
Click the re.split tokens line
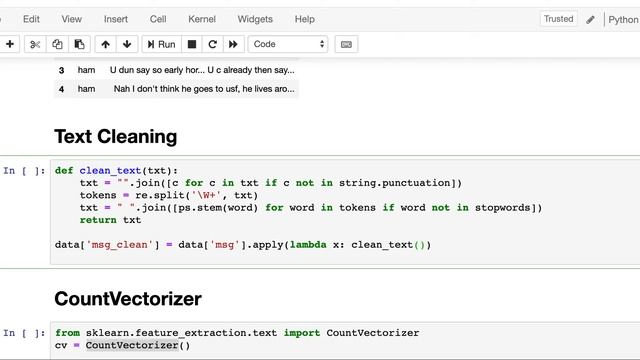click(169, 195)
